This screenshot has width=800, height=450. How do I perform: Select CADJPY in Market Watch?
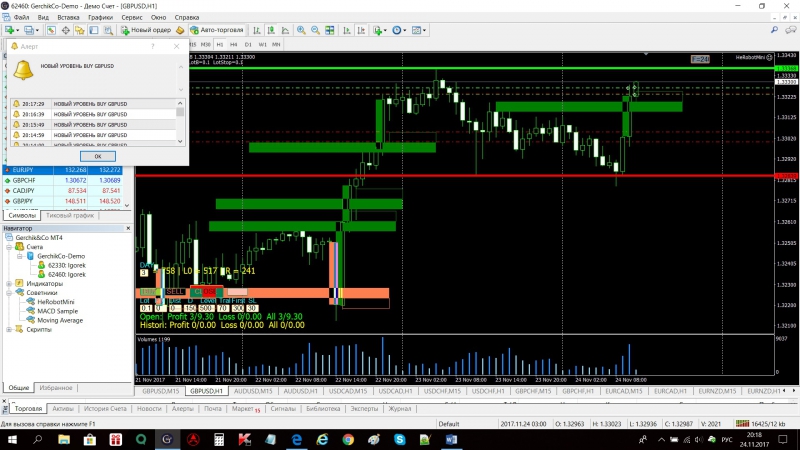click(64, 190)
